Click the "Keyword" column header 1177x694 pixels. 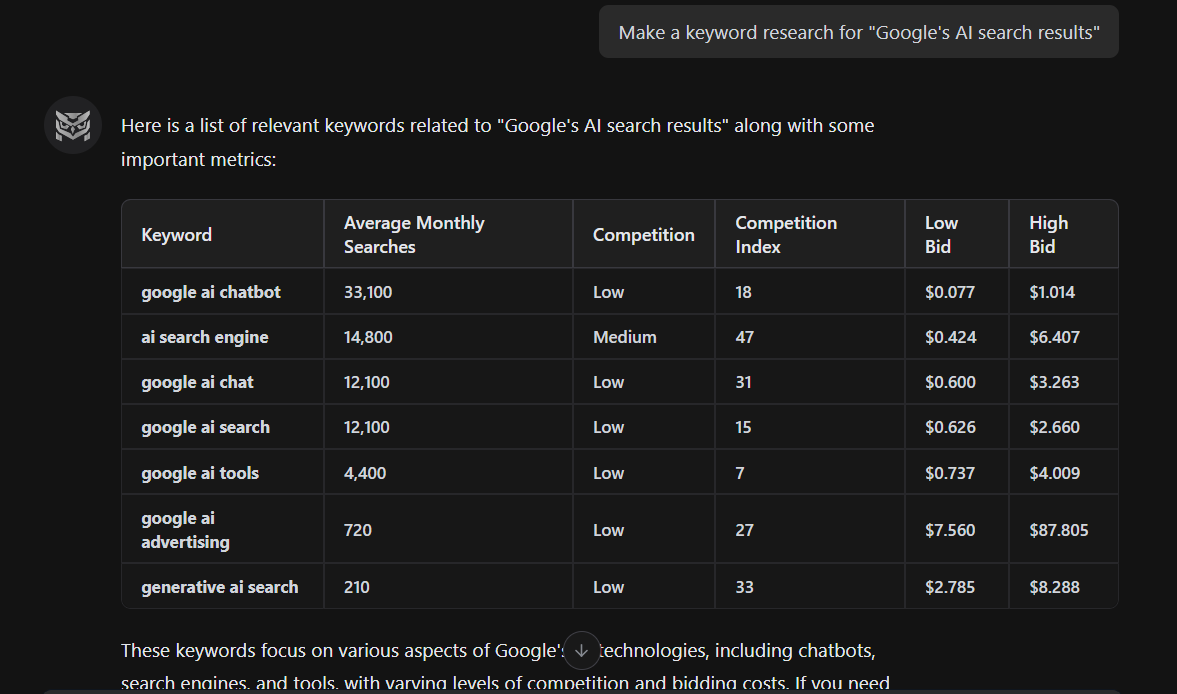[x=176, y=234]
